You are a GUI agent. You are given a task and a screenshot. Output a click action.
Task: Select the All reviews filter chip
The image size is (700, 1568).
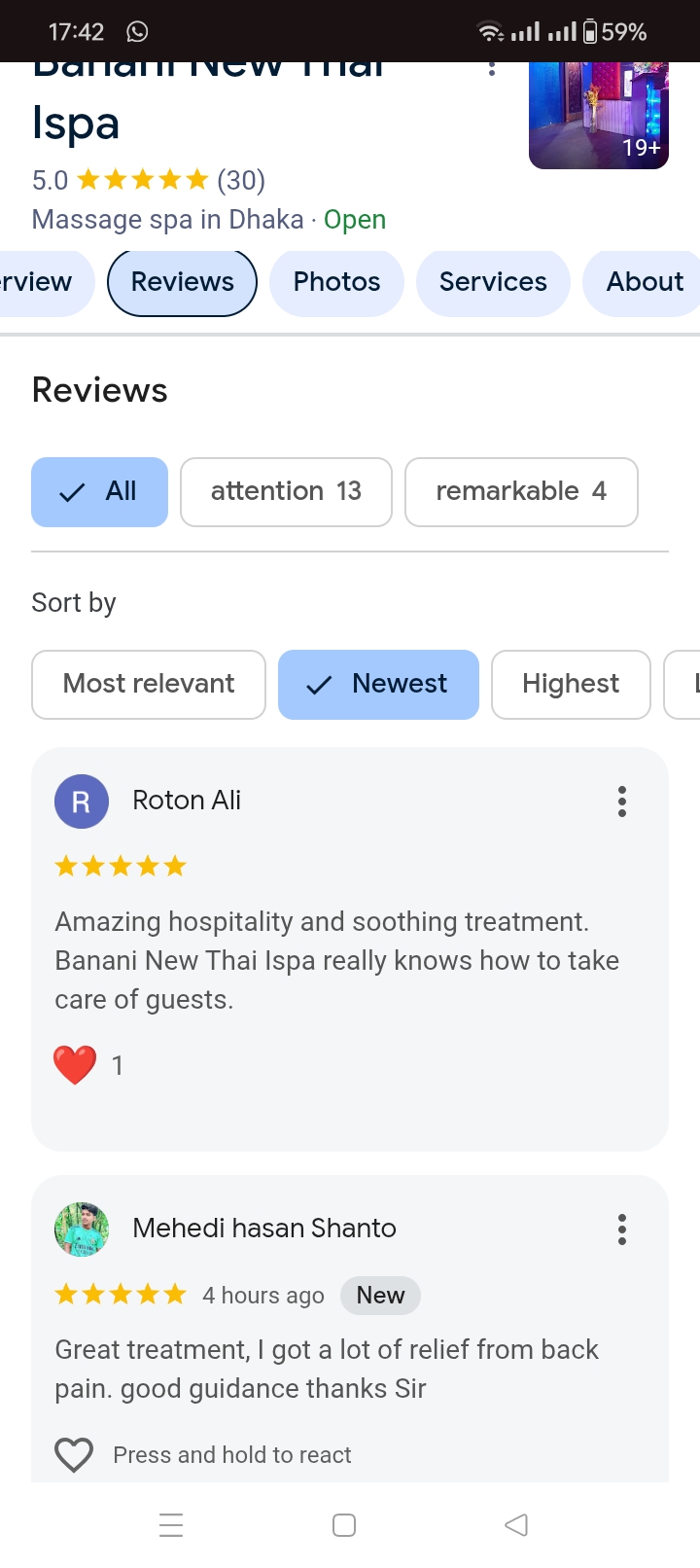point(99,492)
